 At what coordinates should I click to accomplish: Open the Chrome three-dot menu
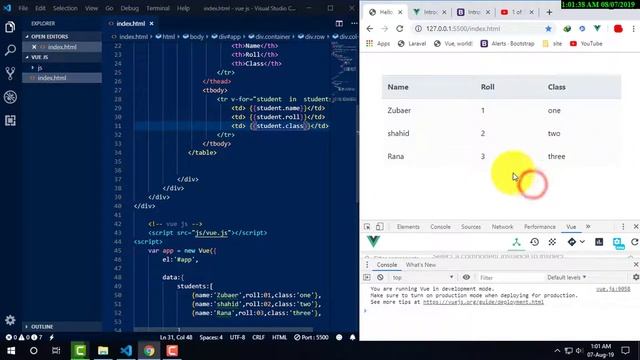click(x=633, y=29)
